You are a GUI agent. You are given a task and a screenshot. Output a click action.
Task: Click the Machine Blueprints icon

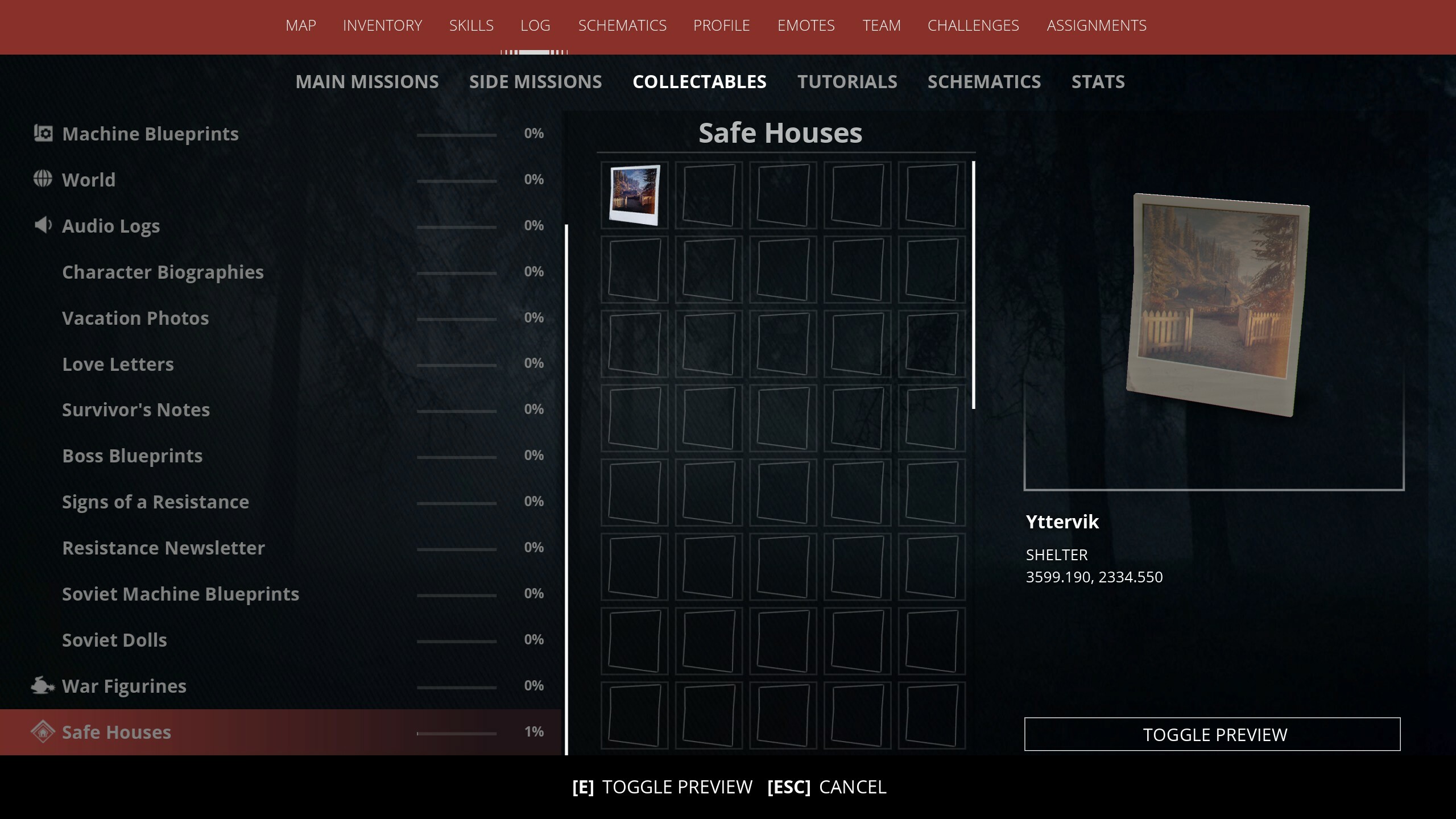click(43, 133)
